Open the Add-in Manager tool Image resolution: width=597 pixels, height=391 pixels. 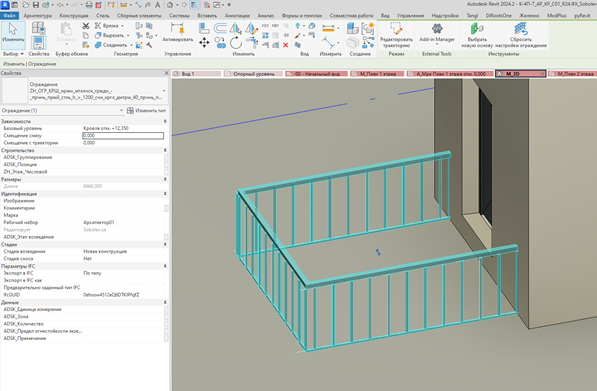pyautogui.click(x=437, y=33)
